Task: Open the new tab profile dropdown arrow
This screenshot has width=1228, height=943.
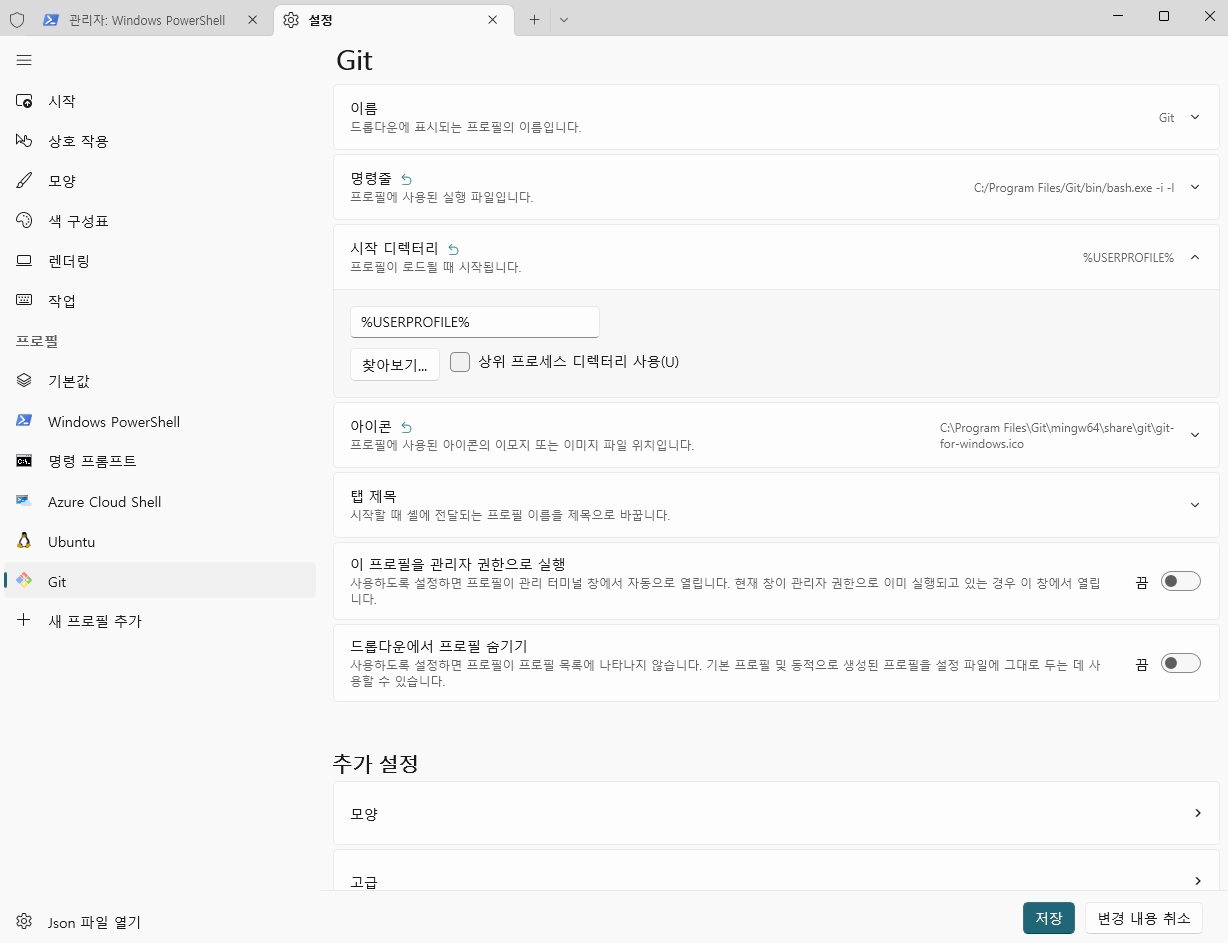Action: pyautogui.click(x=564, y=20)
